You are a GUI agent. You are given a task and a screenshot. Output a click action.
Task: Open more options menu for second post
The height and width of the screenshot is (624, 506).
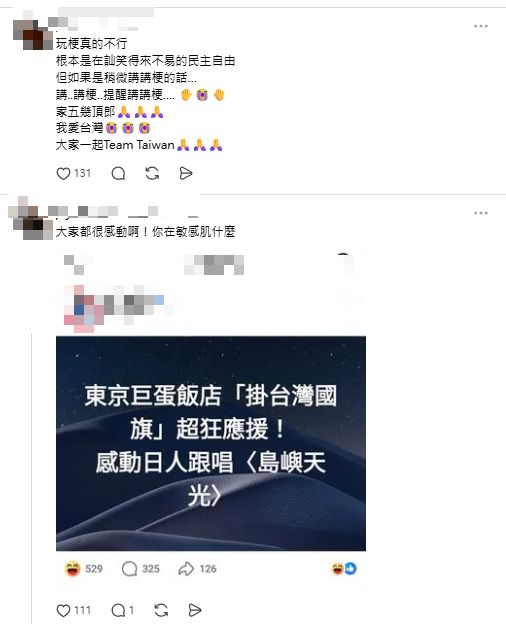481,213
